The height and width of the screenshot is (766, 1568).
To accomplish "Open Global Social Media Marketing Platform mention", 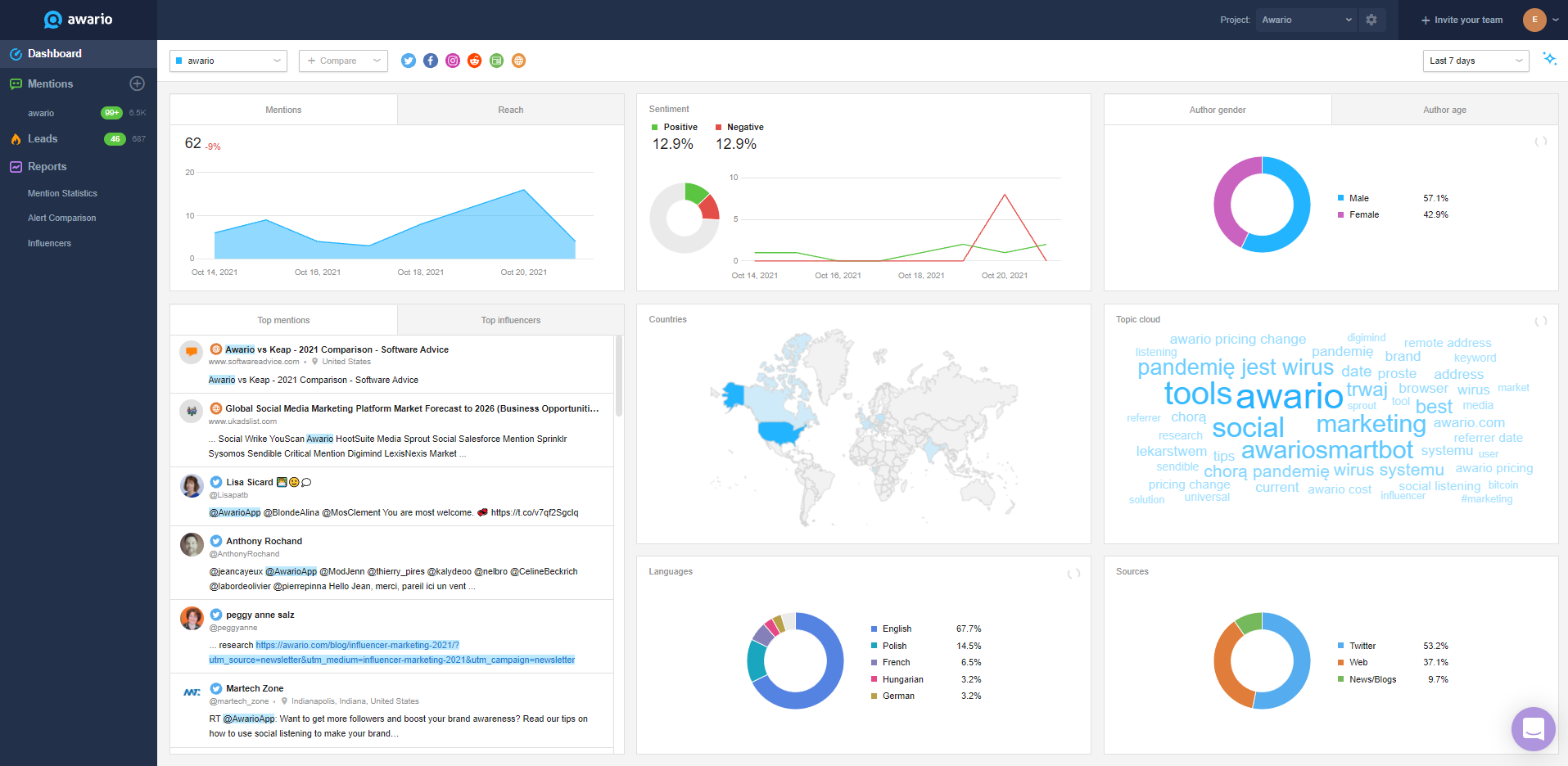I will pos(412,408).
